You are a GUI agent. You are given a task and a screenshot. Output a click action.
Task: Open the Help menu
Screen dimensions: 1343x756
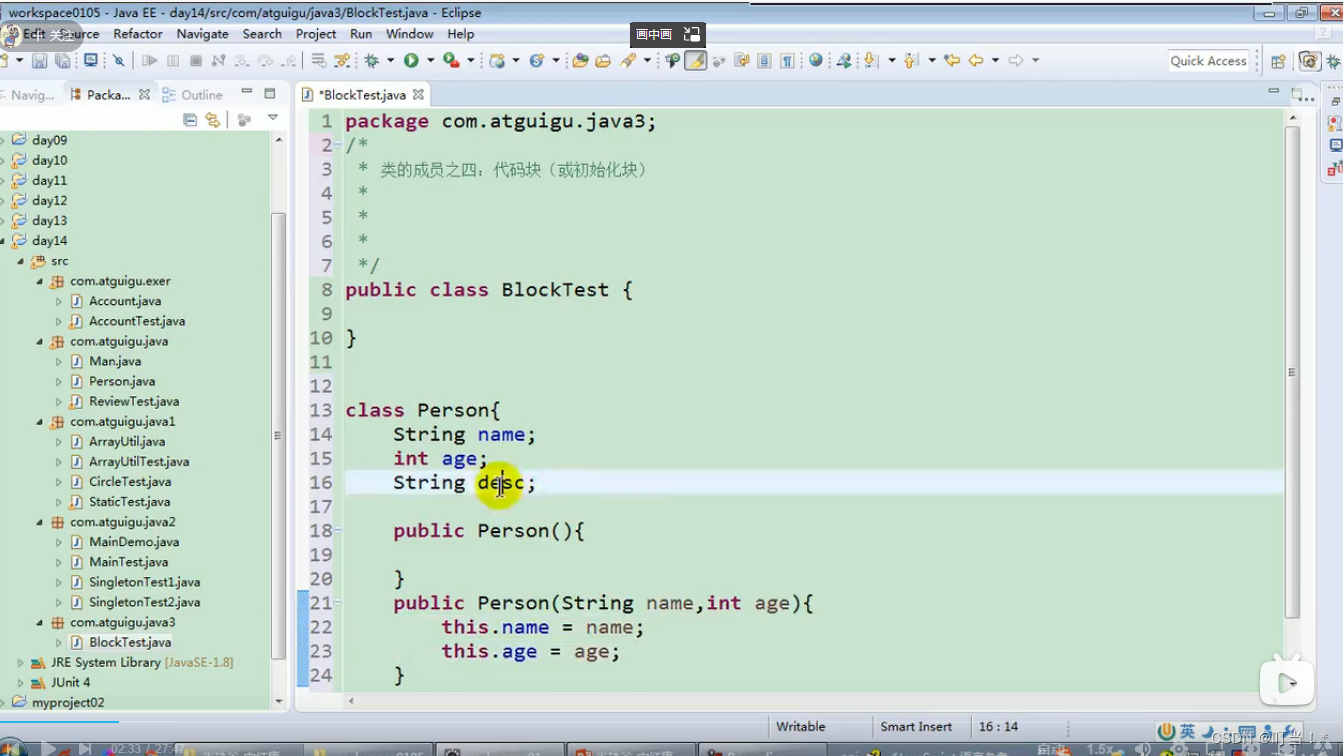click(x=461, y=34)
